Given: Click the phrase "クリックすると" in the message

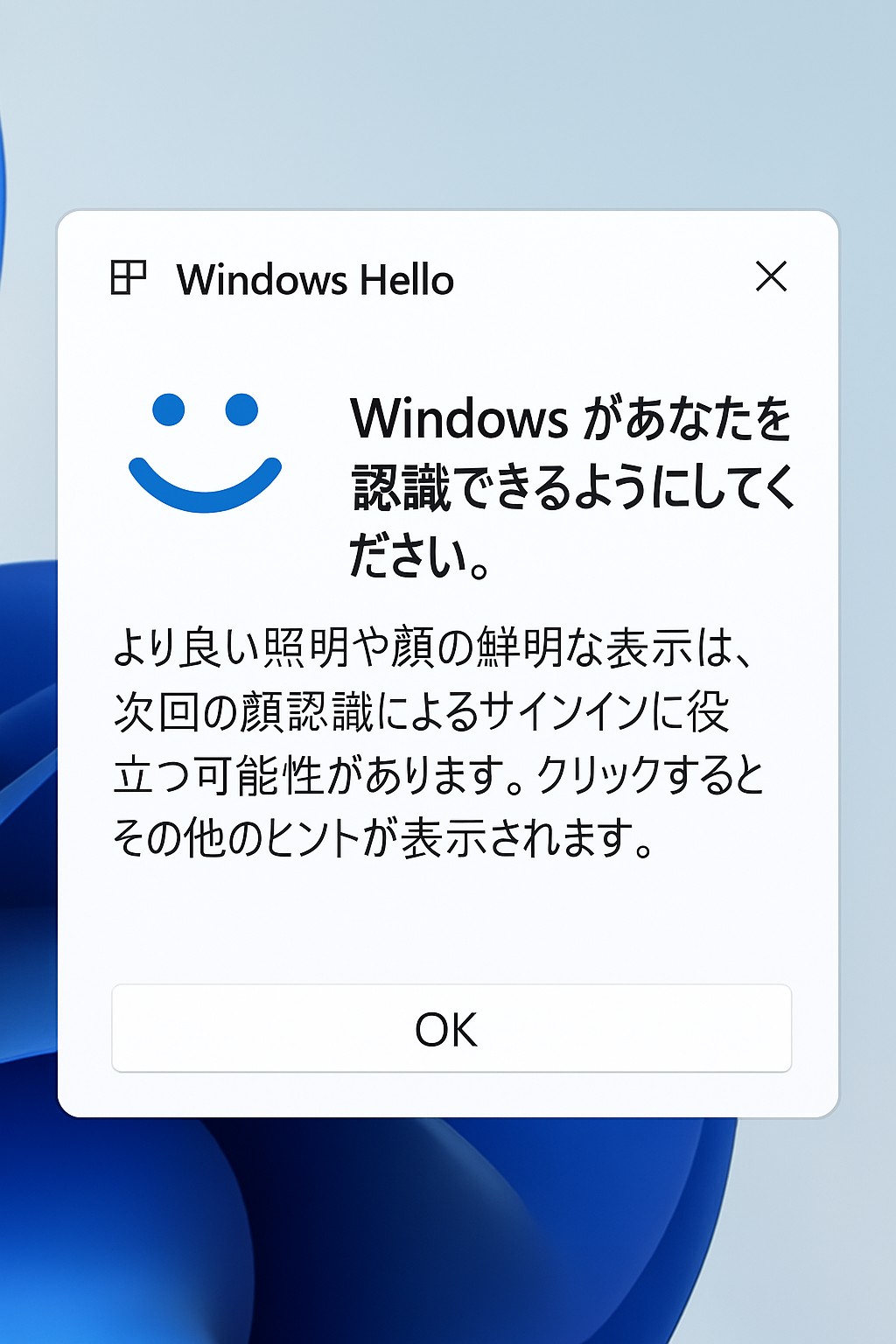Looking at the screenshot, I should point(650,775).
